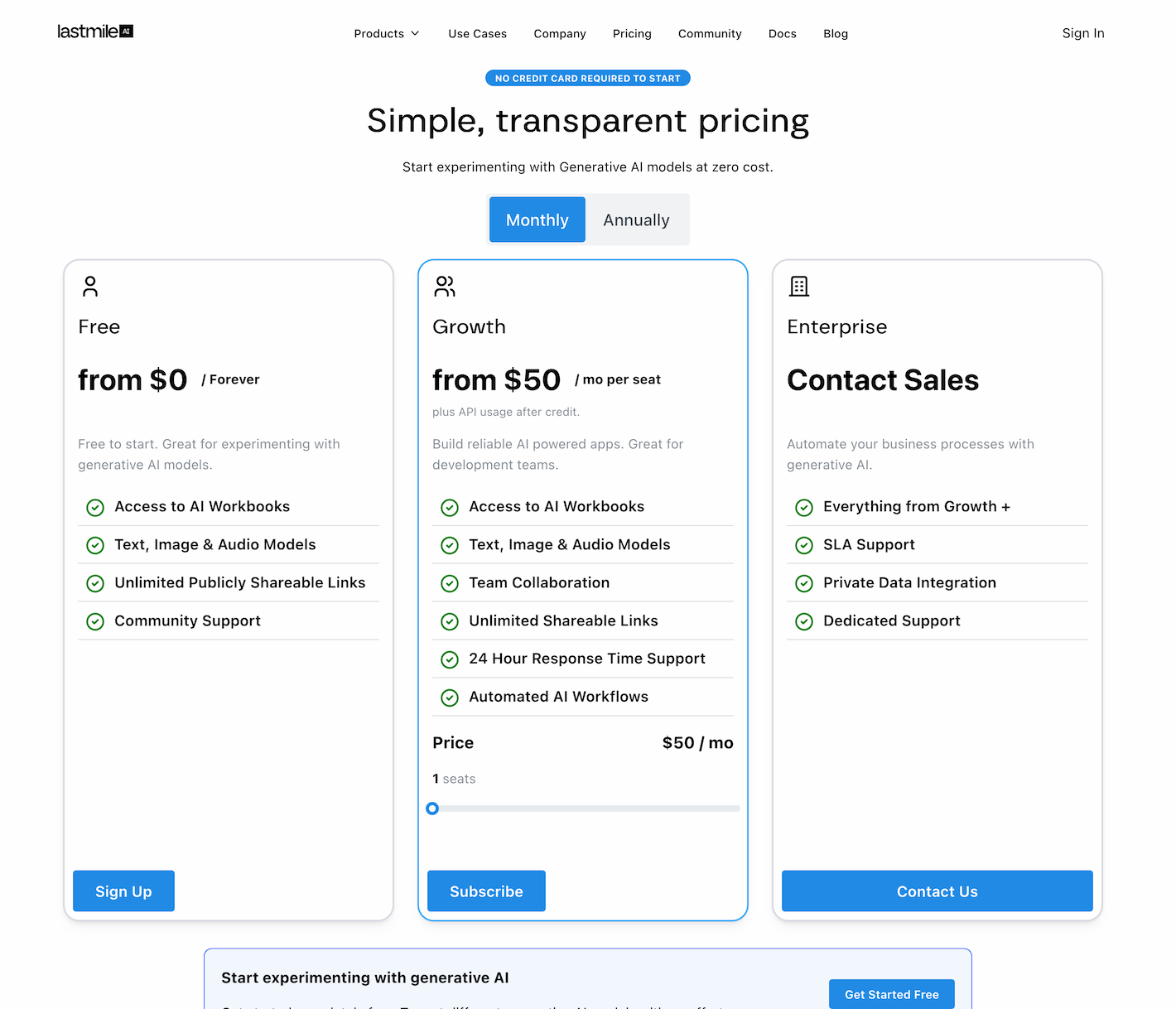Click the checkmark beside Automated AI Workflows

[450, 698]
